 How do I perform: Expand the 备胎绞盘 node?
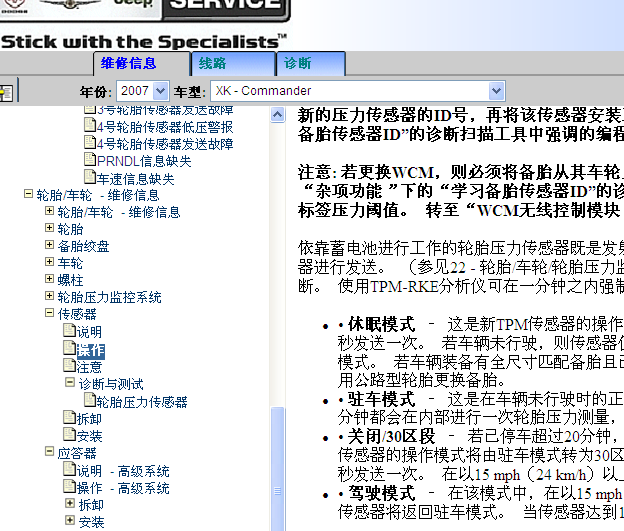pos(49,244)
